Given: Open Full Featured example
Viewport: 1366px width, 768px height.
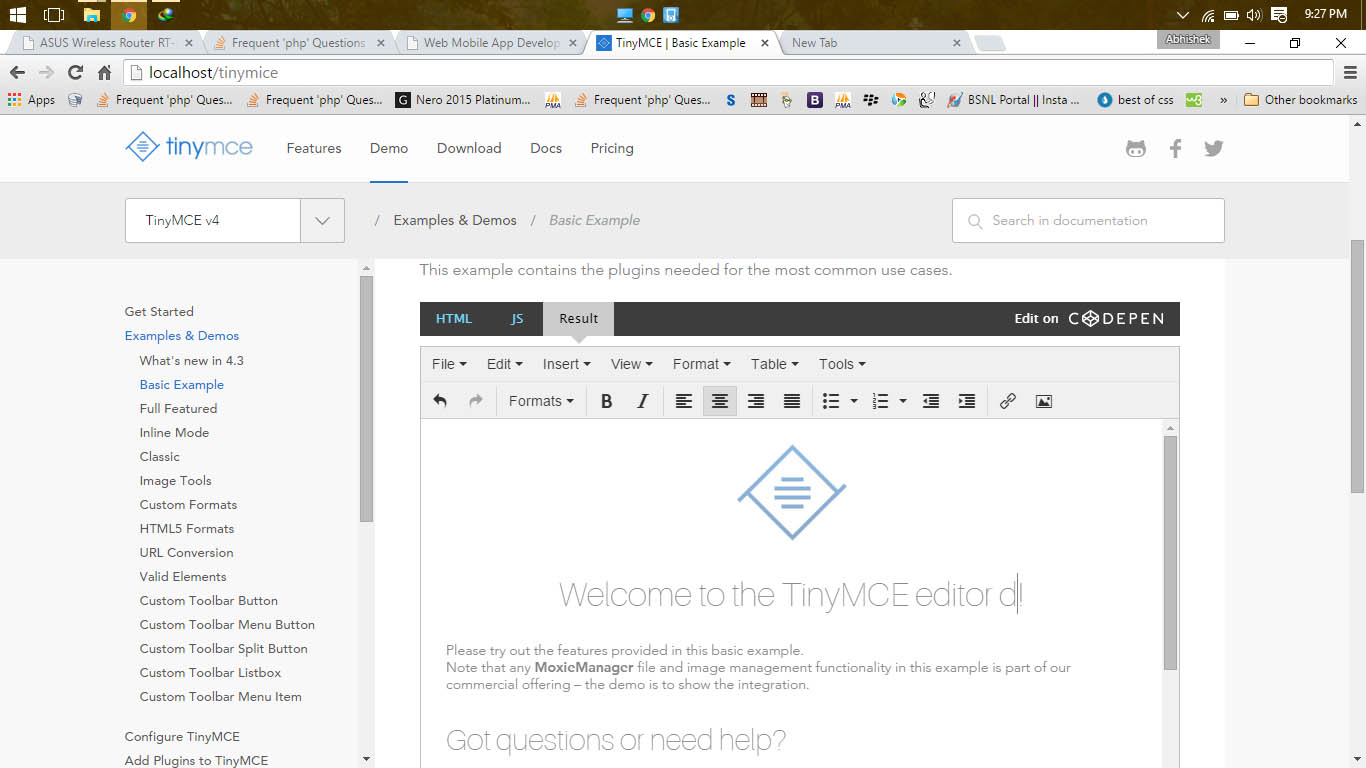Looking at the screenshot, I should [x=178, y=408].
